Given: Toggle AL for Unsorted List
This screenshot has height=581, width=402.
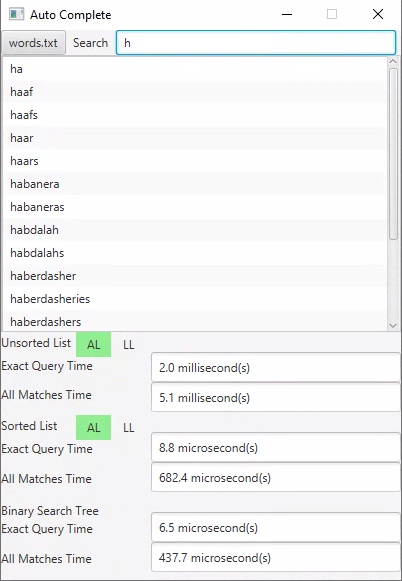Looking at the screenshot, I should click(x=93, y=345).
